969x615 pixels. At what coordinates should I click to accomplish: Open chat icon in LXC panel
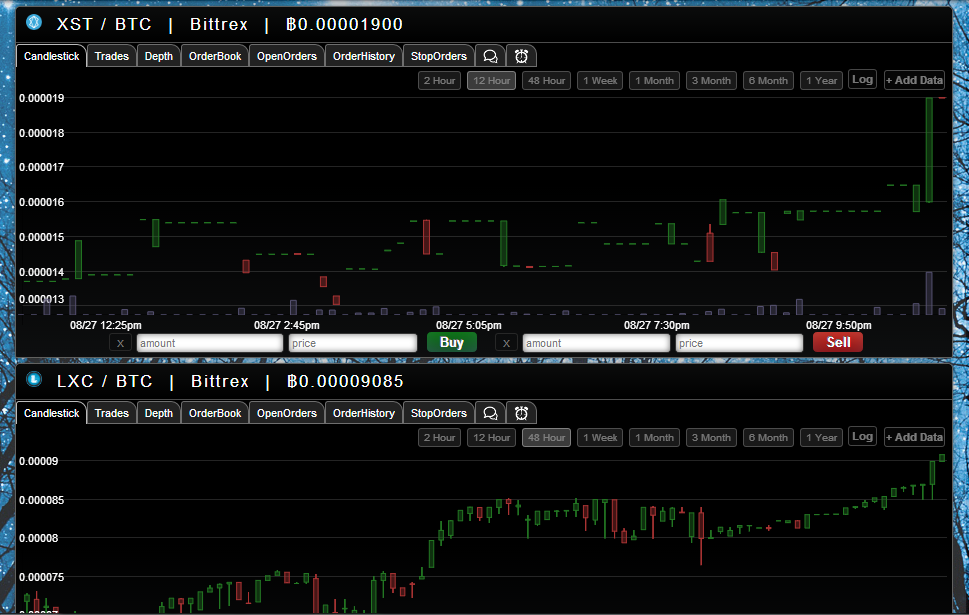point(490,414)
